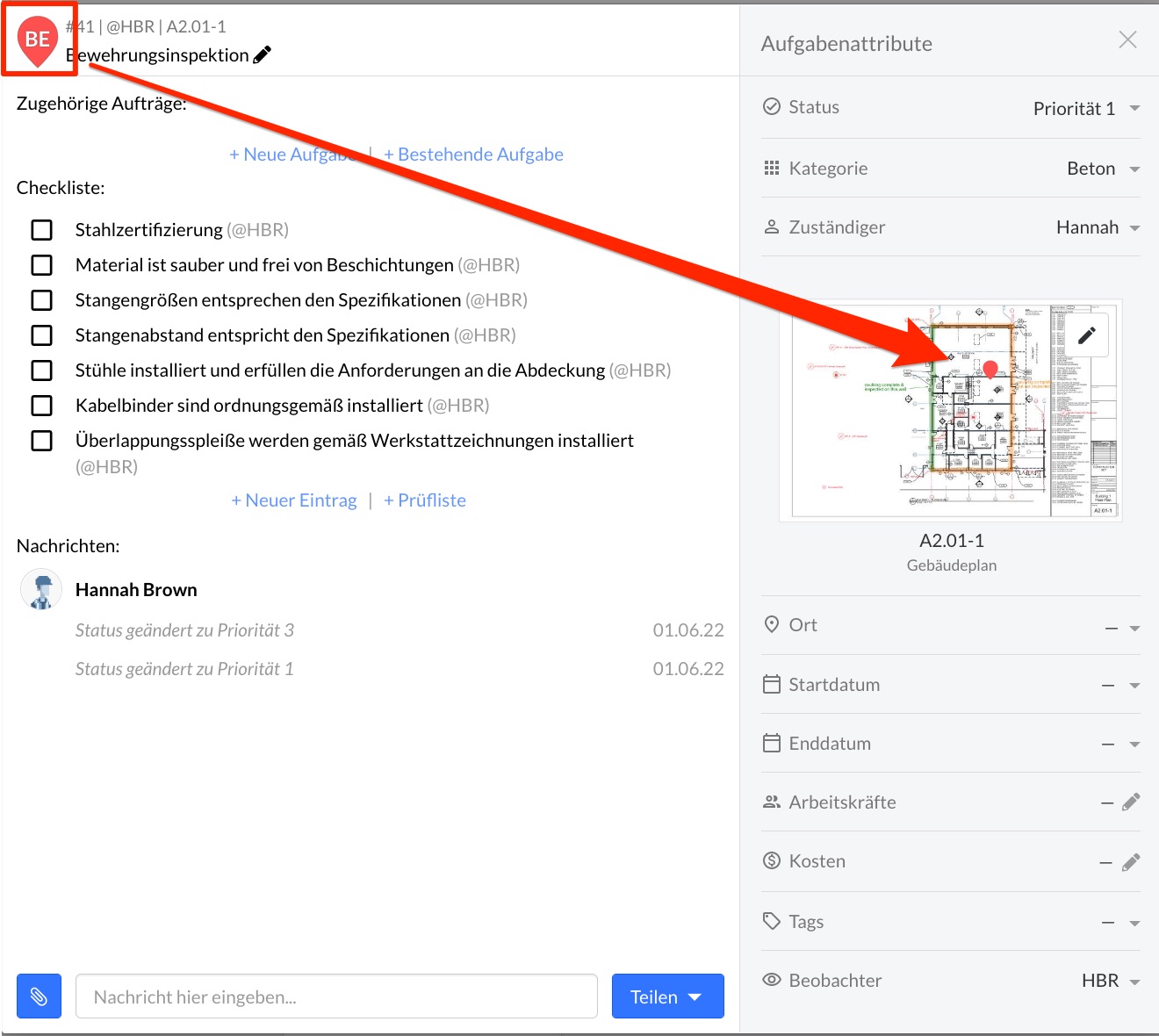Click the paperclip attachment button
Screen dimensions: 1159x1036
[x=39, y=996]
